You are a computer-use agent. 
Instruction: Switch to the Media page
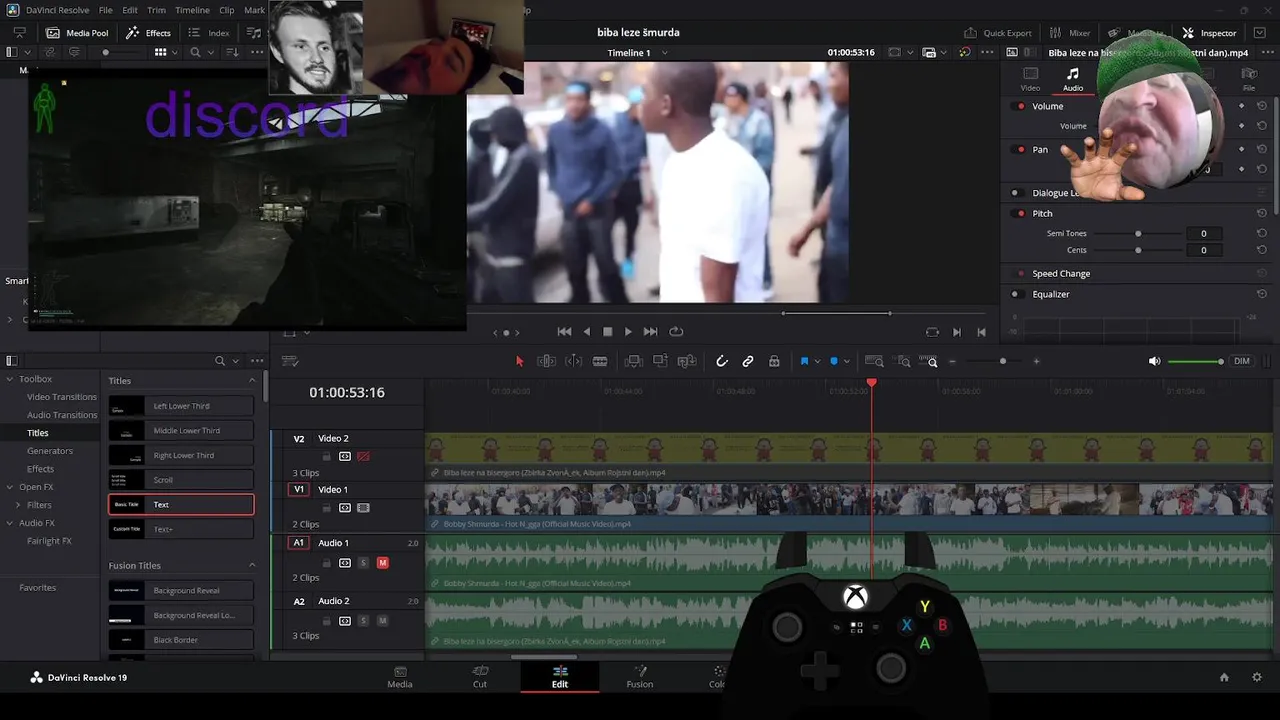click(400, 677)
